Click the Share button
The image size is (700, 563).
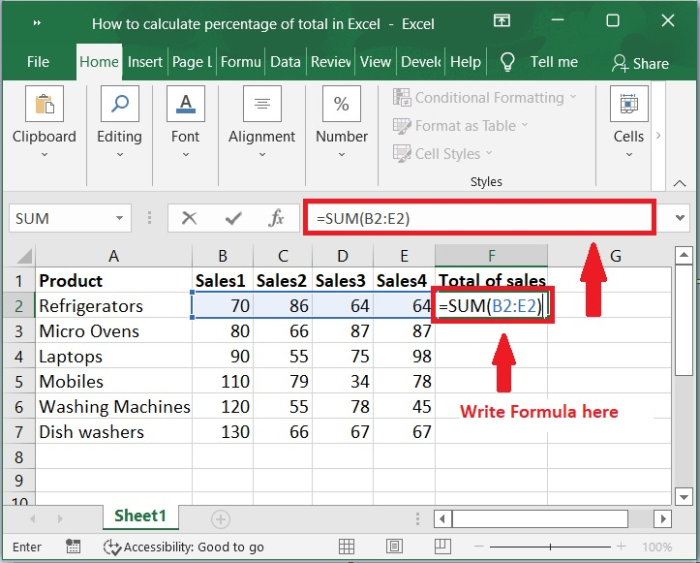(x=640, y=63)
